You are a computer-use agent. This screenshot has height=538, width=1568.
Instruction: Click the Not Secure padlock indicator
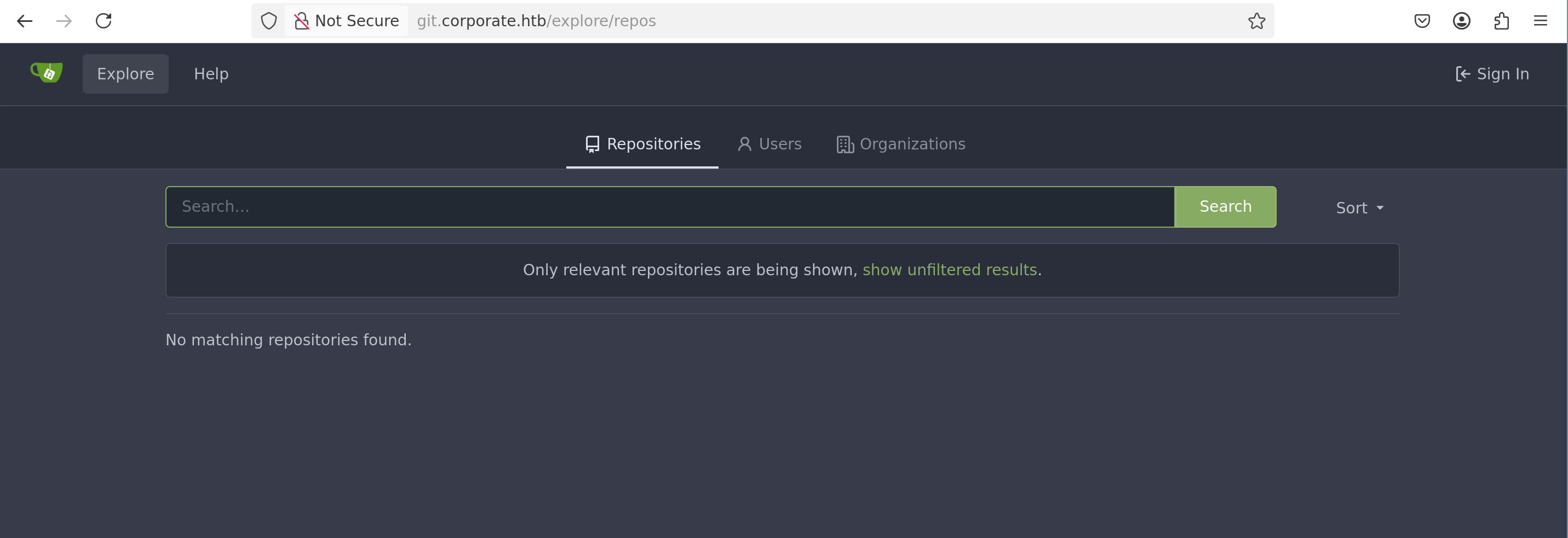point(346,21)
